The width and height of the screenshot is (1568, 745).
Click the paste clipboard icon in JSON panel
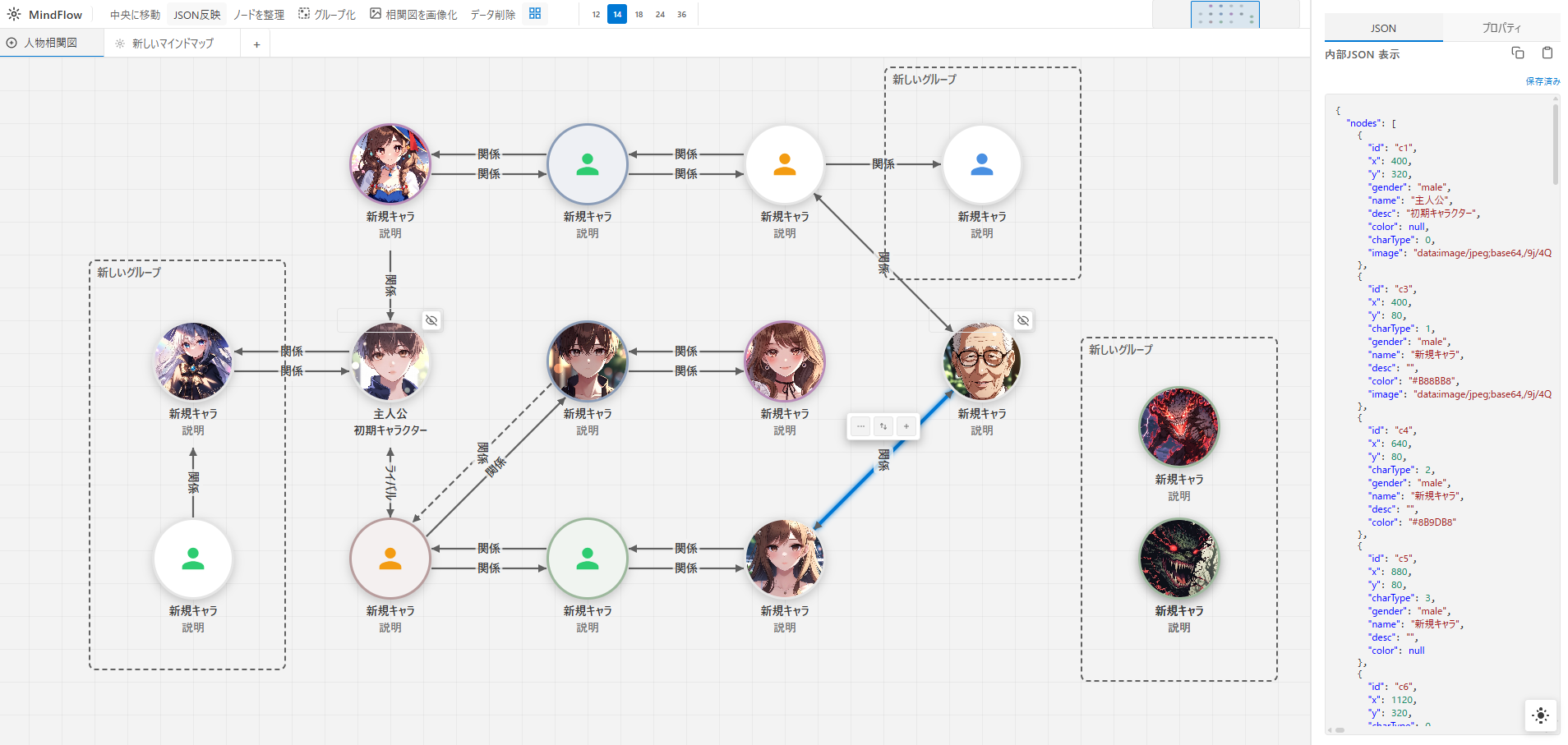click(1547, 53)
